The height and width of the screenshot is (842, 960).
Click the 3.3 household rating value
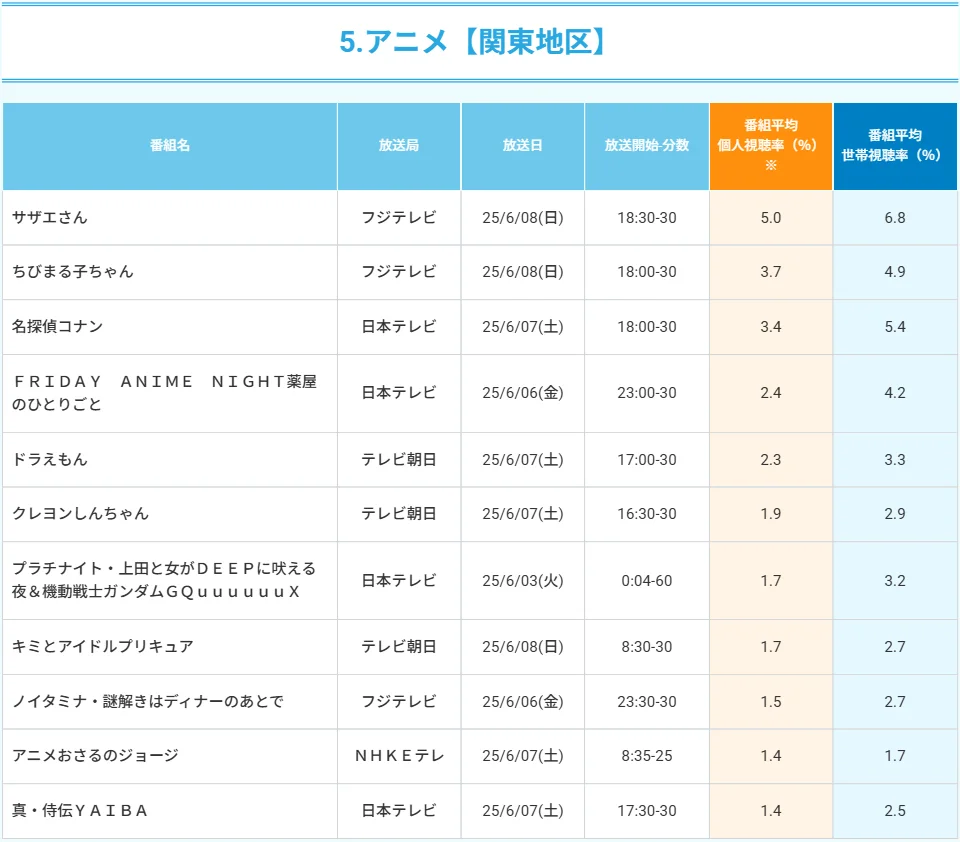pyautogui.click(x=894, y=459)
